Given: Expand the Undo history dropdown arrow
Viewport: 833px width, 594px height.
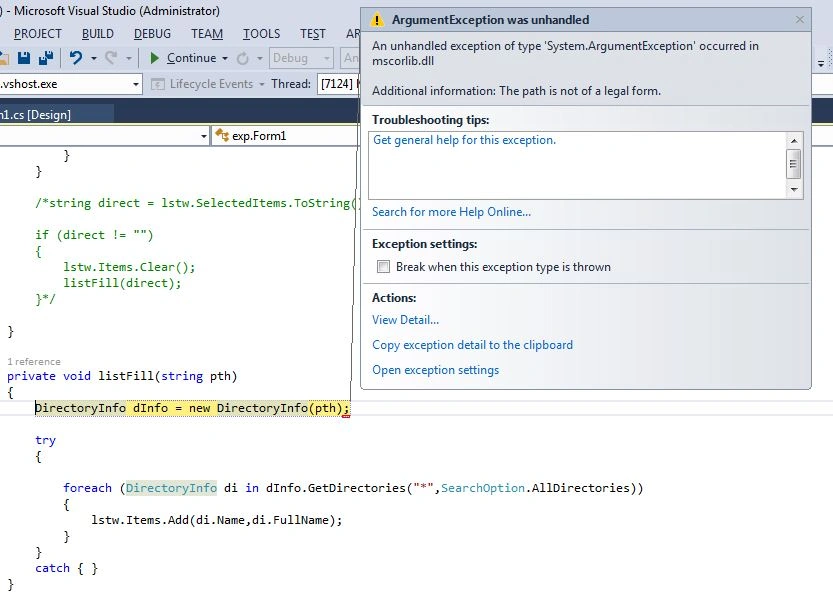Looking at the screenshot, I should pyautogui.click(x=94, y=58).
